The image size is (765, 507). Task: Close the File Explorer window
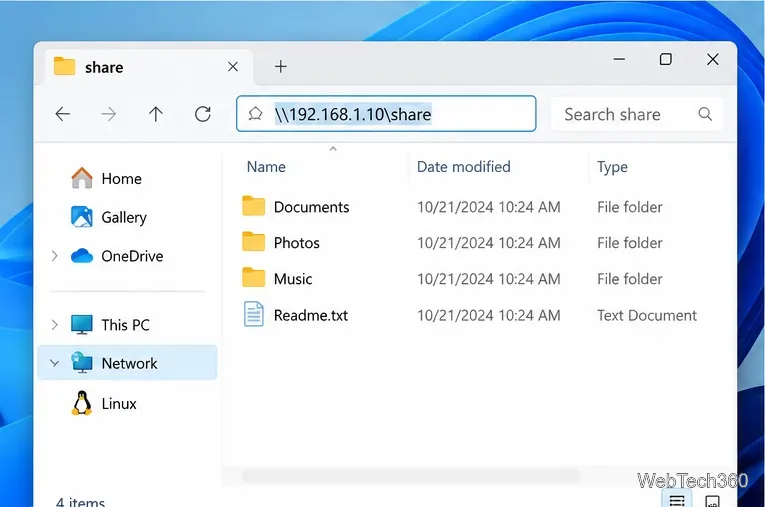[713, 59]
